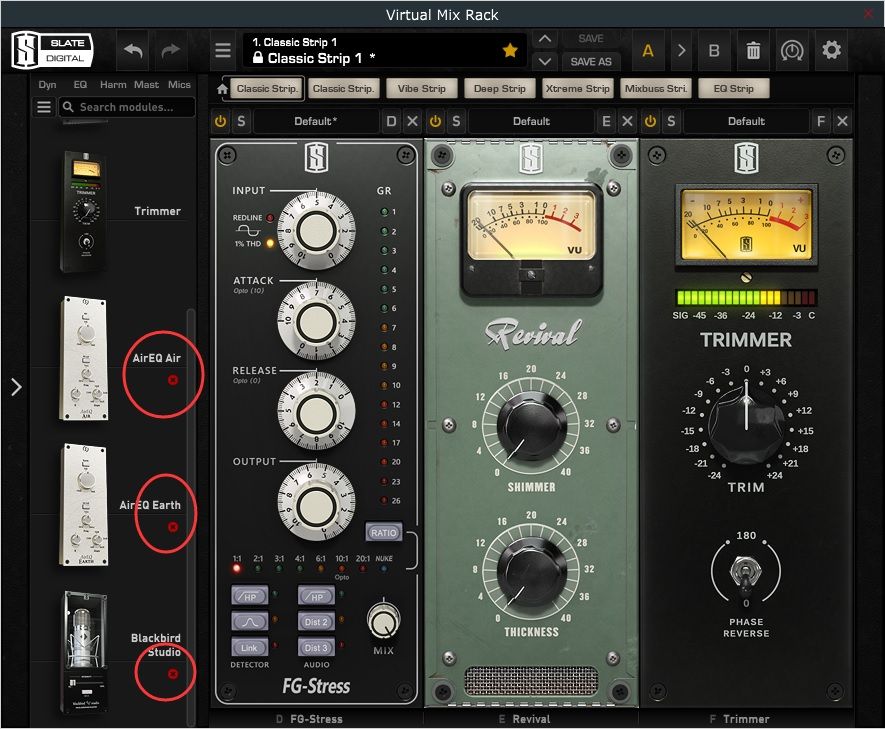885x729 pixels.
Task: Select the Mast module category
Action: click(146, 85)
